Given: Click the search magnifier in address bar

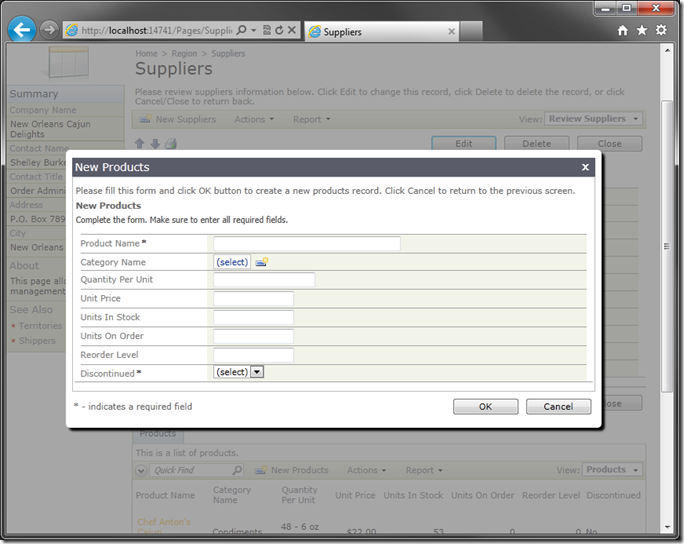Looking at the screenshot, I should (x=241, y=30).
